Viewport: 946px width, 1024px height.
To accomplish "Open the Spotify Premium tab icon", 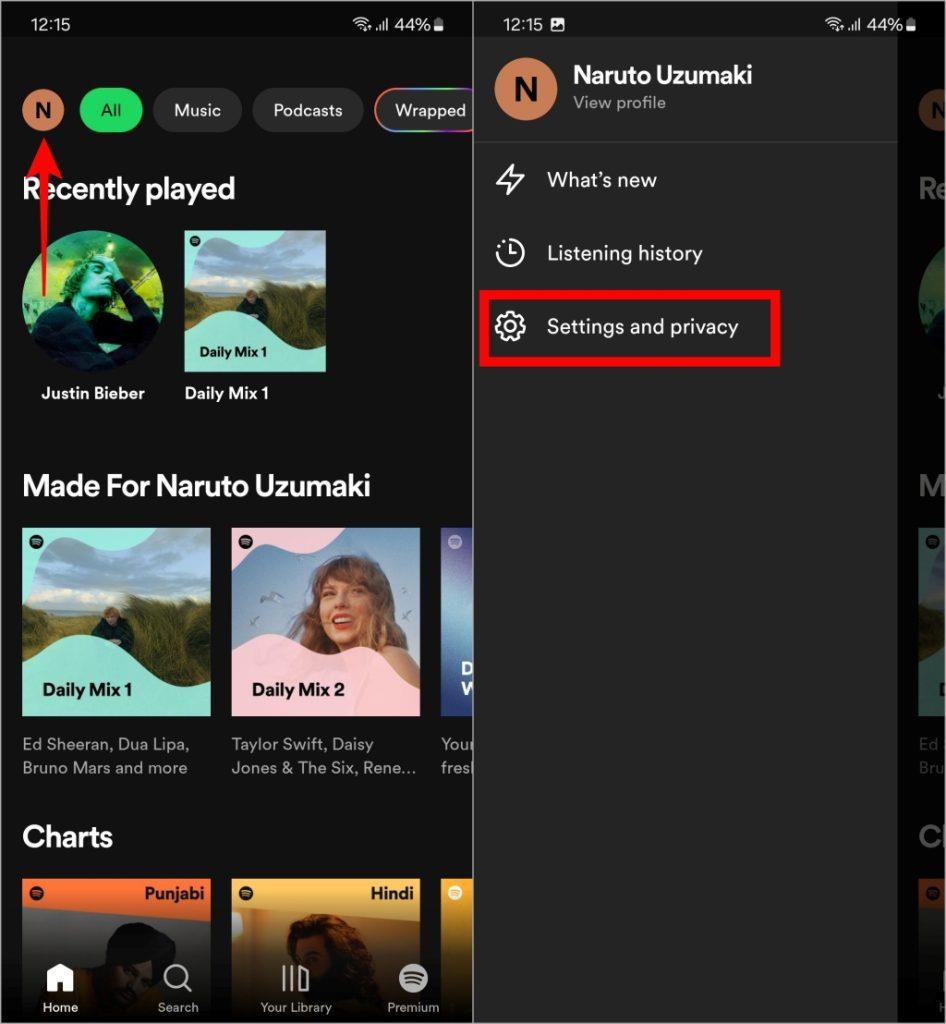I will click(x=413, y=978).
